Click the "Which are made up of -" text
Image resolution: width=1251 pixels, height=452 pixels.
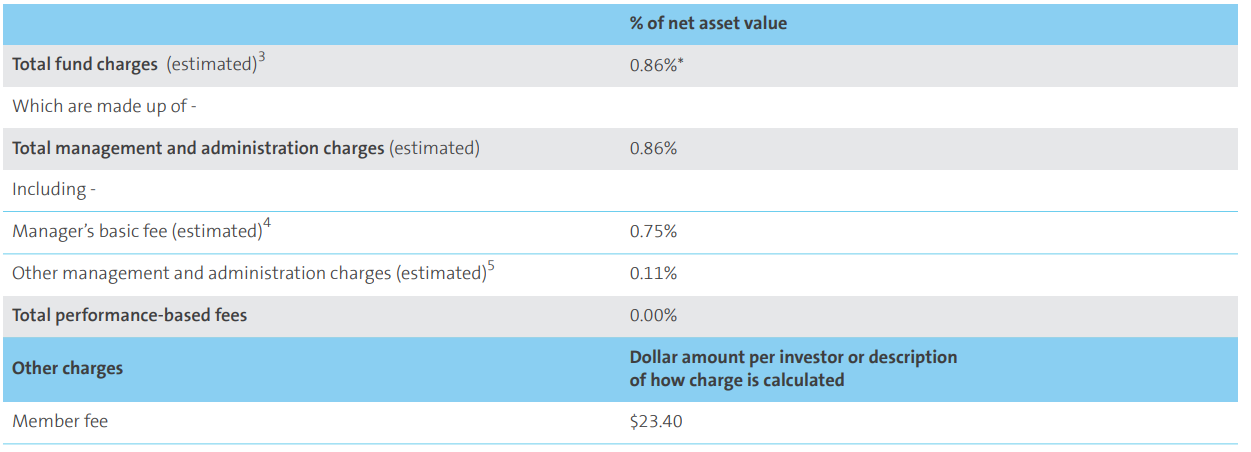[104, 106]
